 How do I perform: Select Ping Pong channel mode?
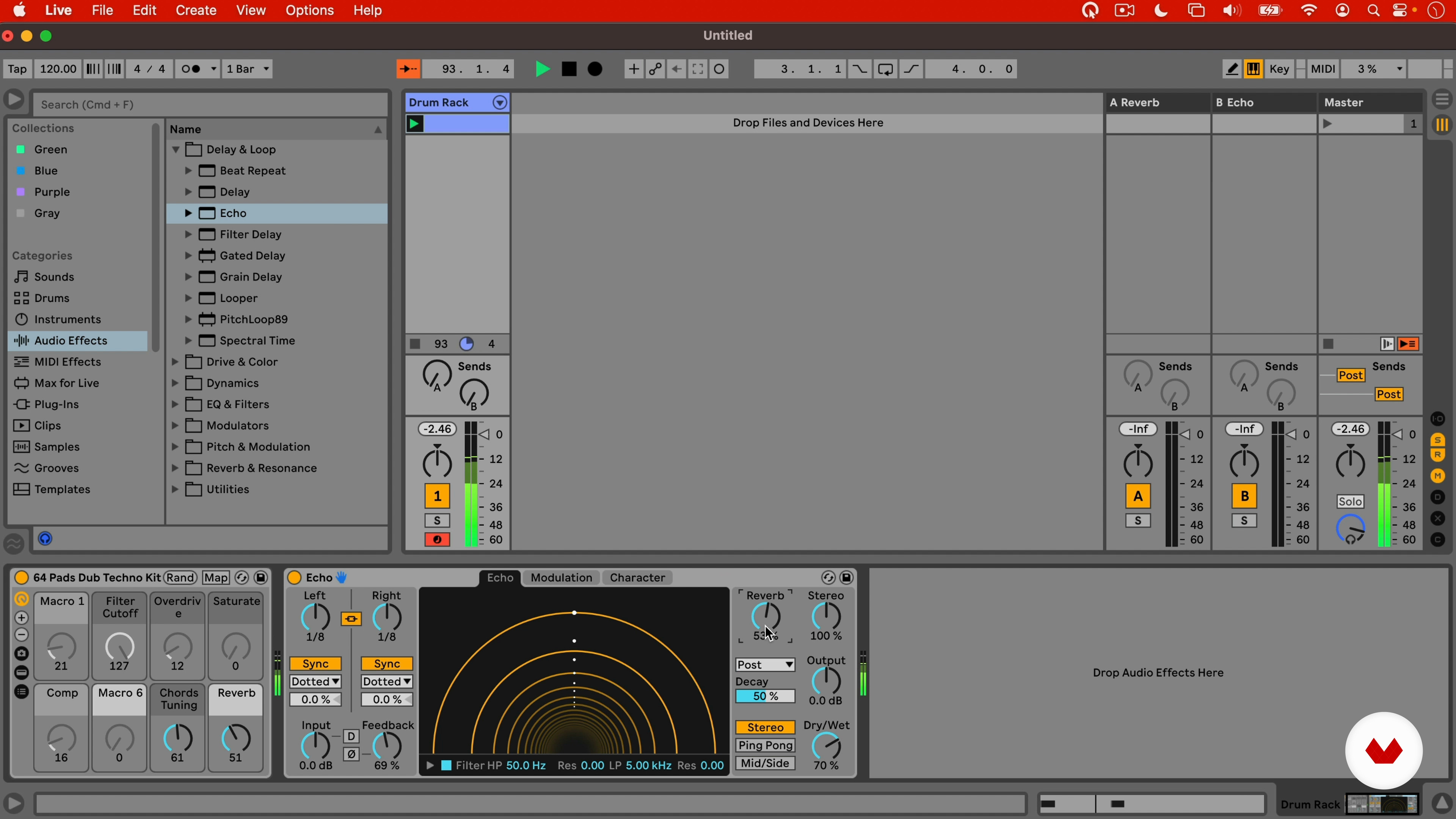[765, 745]
